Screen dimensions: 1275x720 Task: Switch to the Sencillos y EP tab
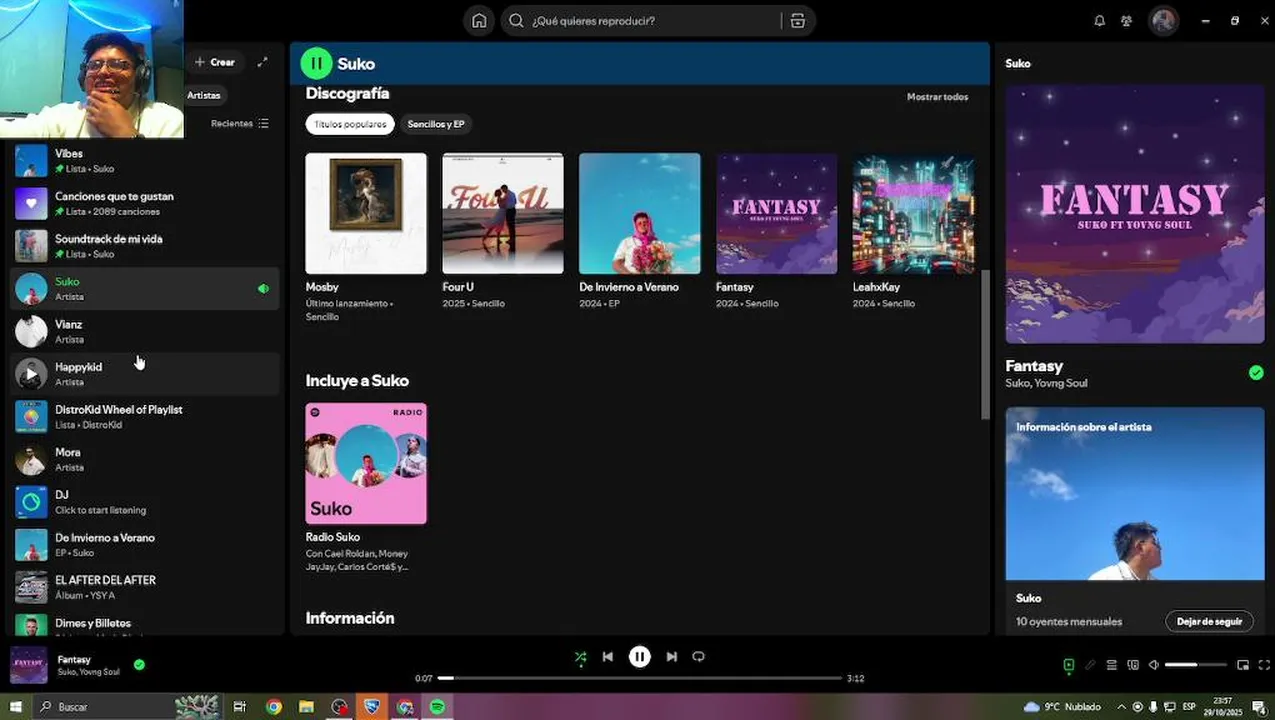436,124
